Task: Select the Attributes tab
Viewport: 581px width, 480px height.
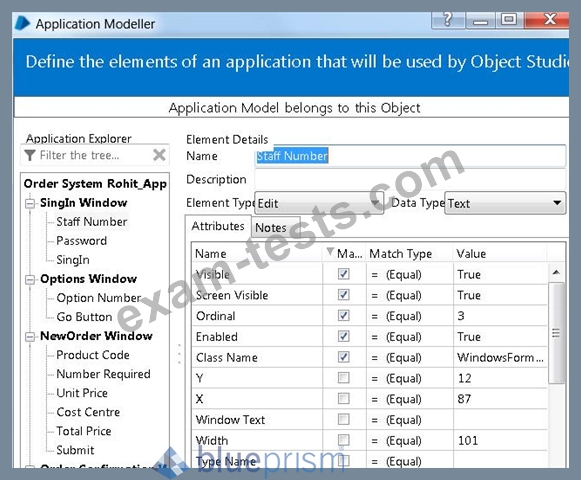Action: [x=218, y=226]
